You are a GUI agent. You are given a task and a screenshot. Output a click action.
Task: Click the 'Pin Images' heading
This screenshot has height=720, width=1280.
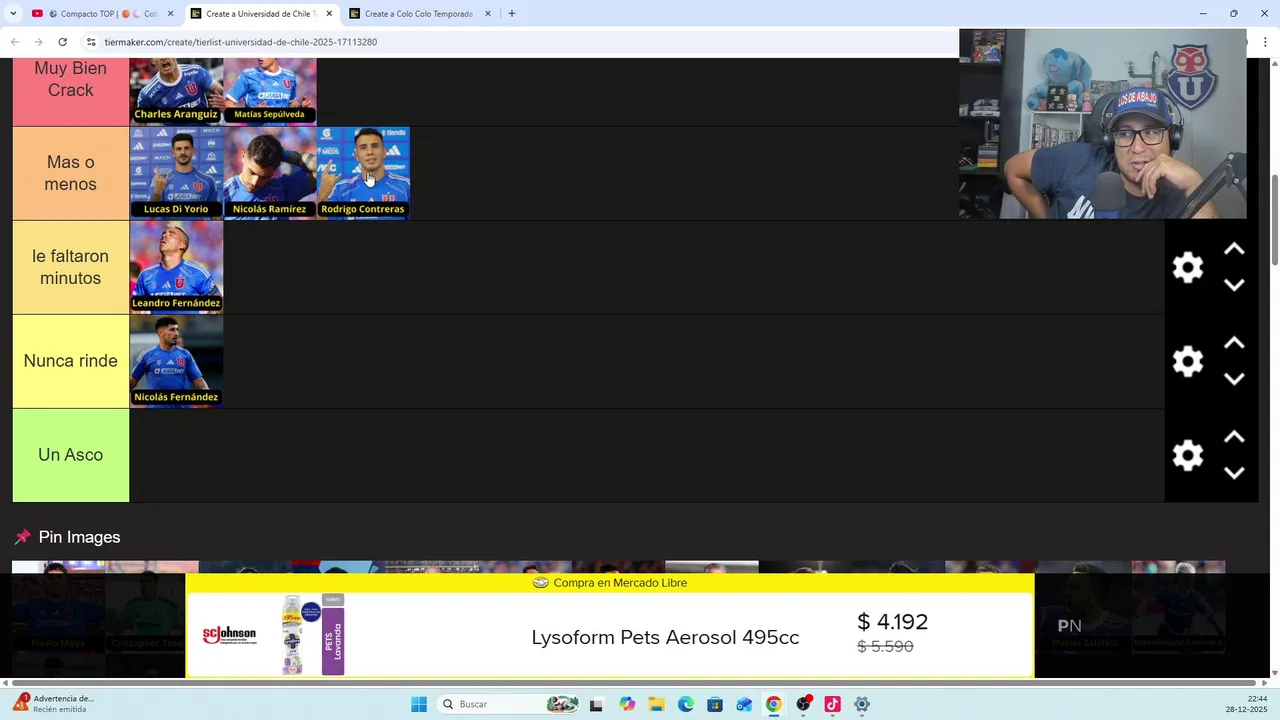coord(79,537)
